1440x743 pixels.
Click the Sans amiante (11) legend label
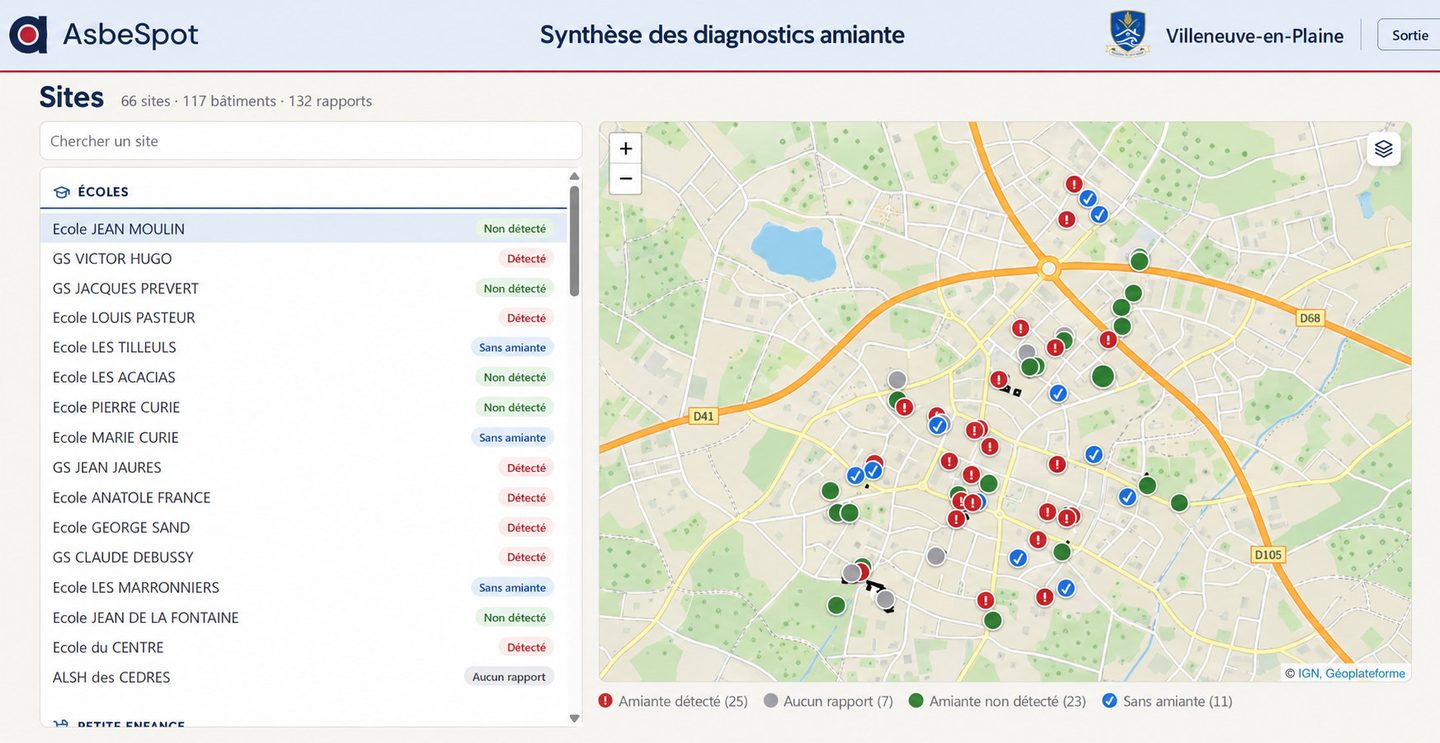(x=1178, y=702)
